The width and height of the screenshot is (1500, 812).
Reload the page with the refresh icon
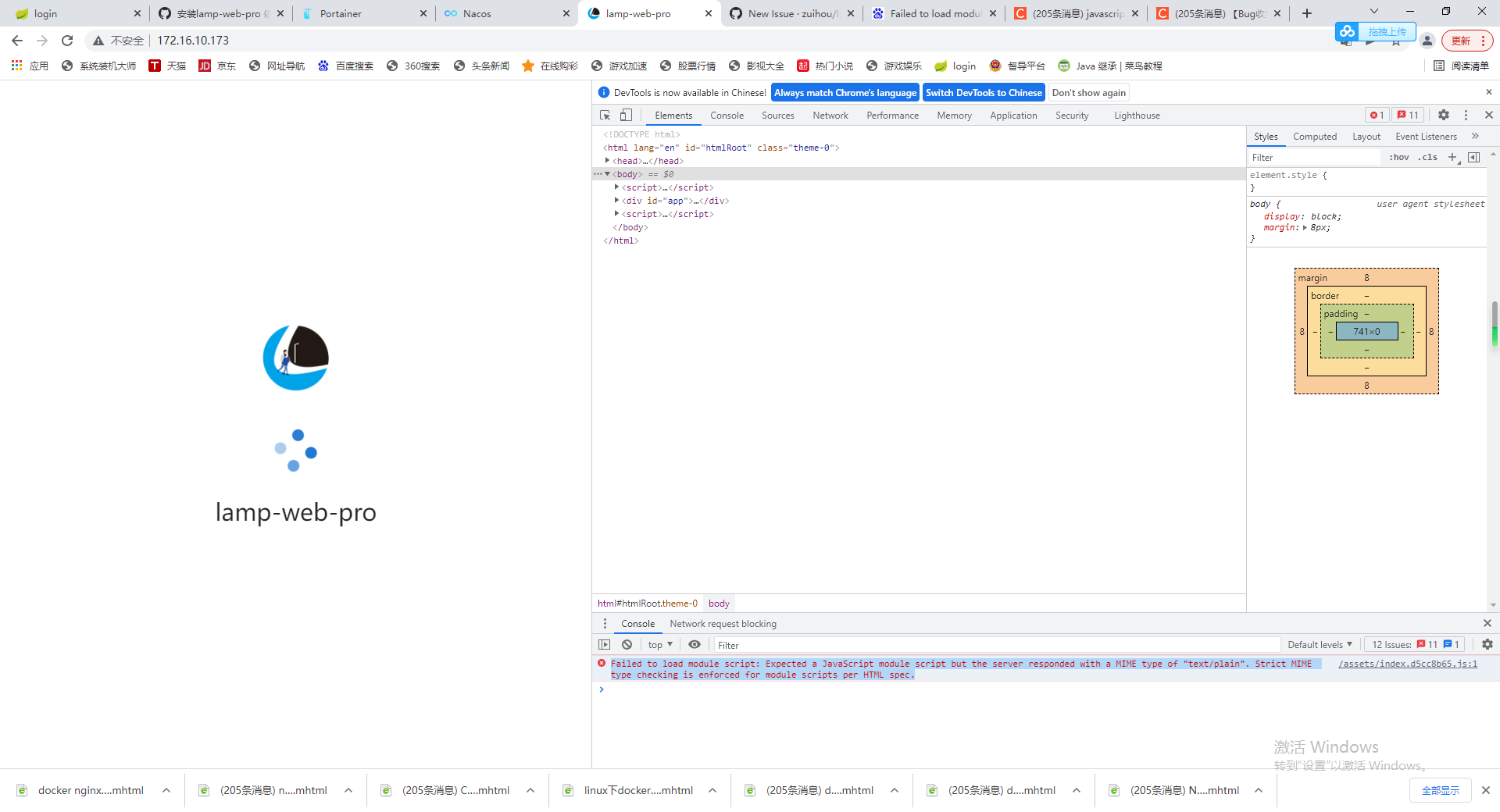pos(67,40)
